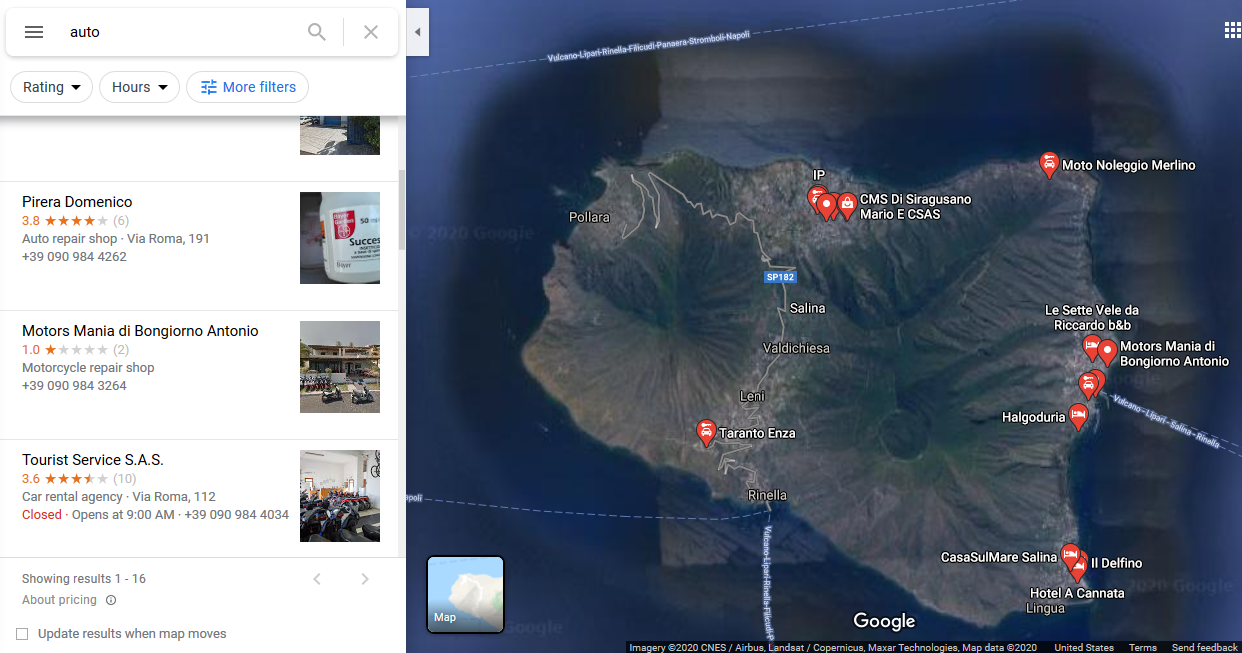Click the About pricing info icon
The width and height of the screenshot is (1242, 653).
tap(111, 600)
